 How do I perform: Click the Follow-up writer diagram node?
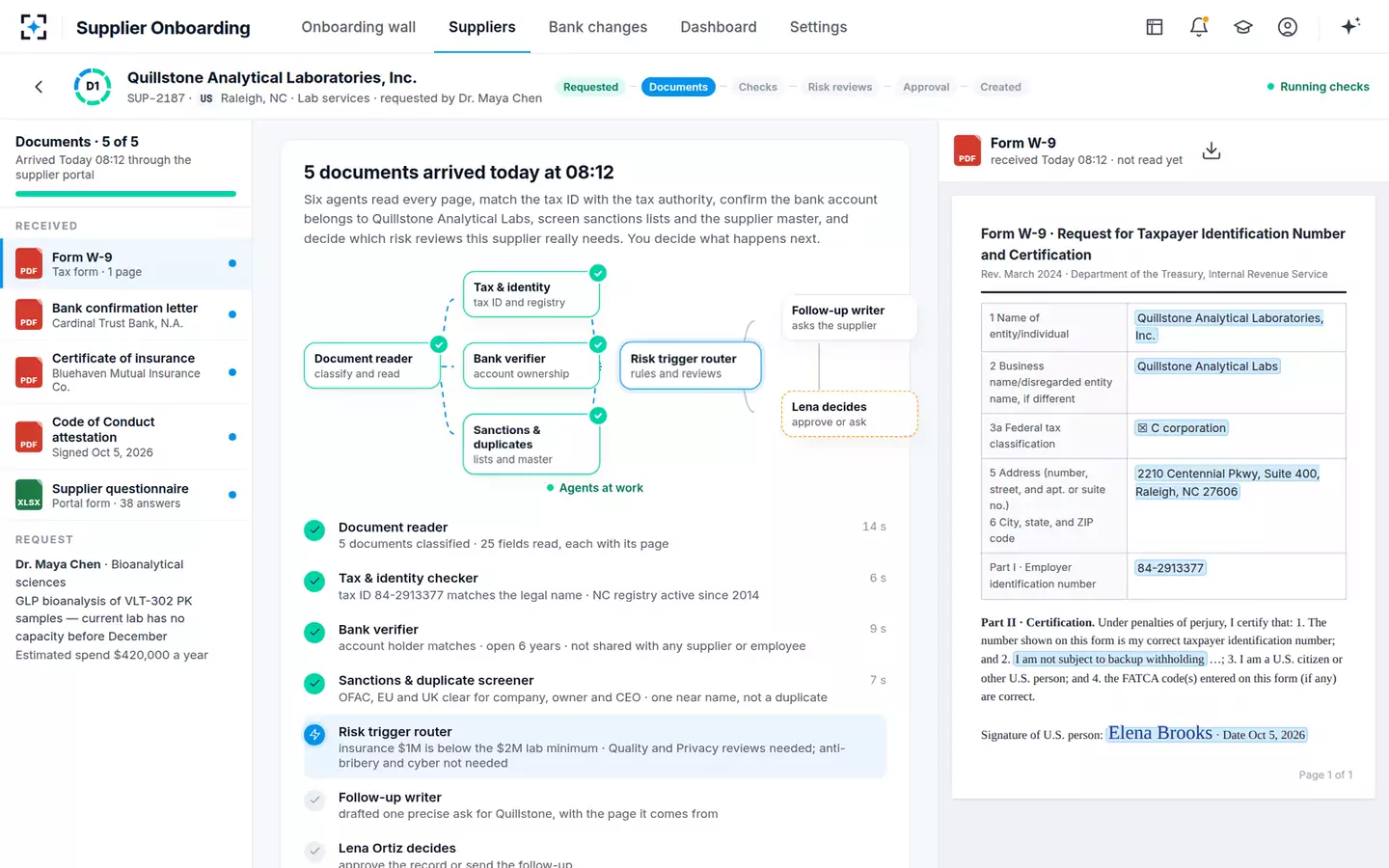[849, 317]
